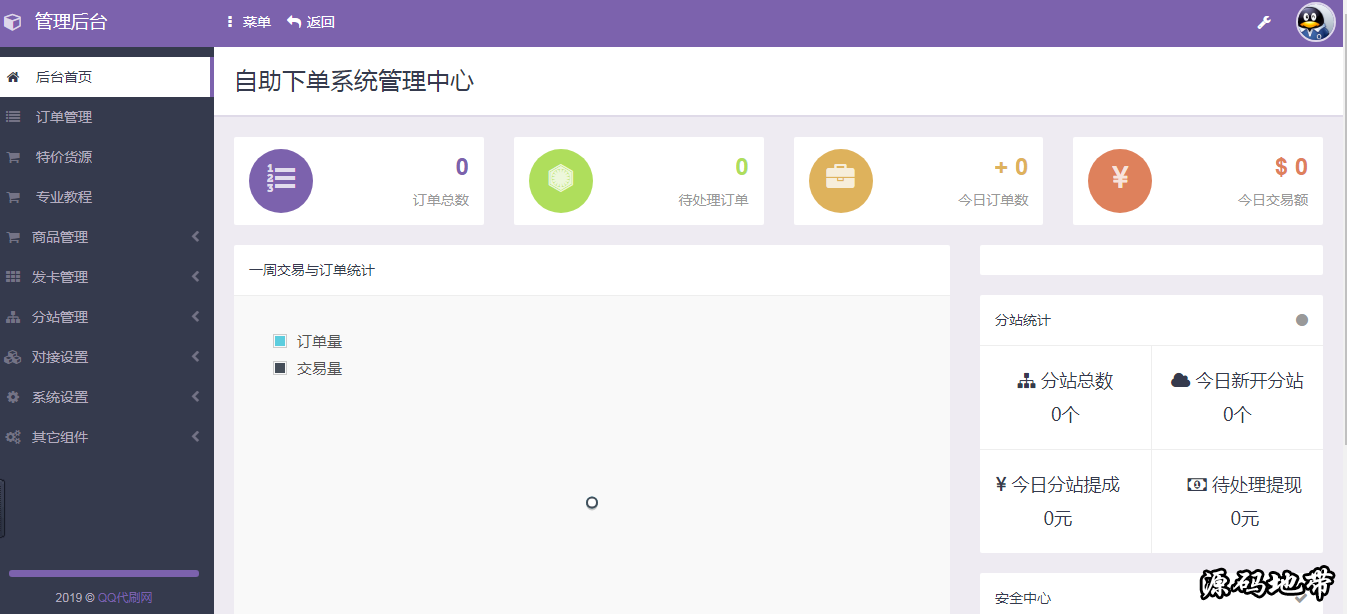The width and height of the screenshot is (1347, 614).
Task: Click the 自助下单系统管理中心 heading
Action: click(354, 81)
